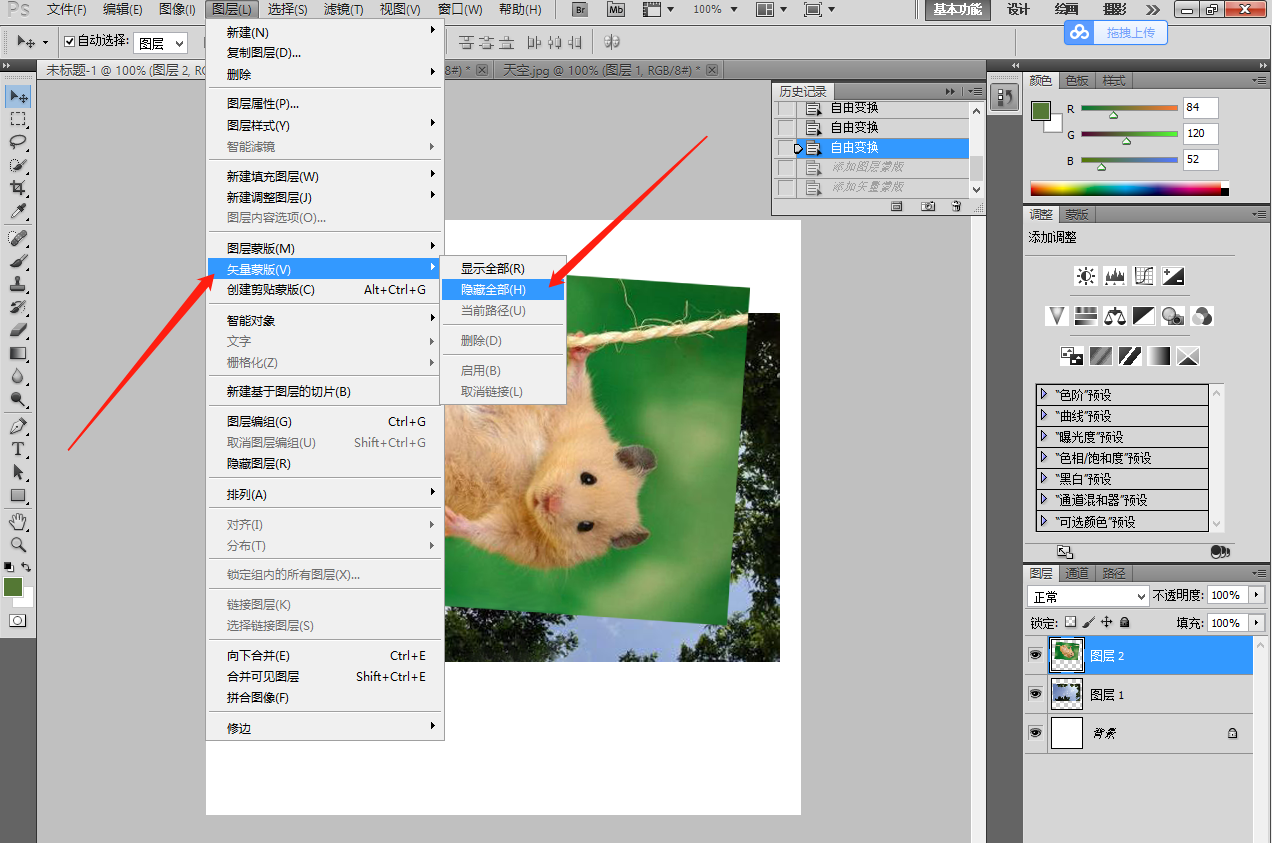Toggle lock transparent pixels
The image size is (1272, 843).
coord(1071,622)
